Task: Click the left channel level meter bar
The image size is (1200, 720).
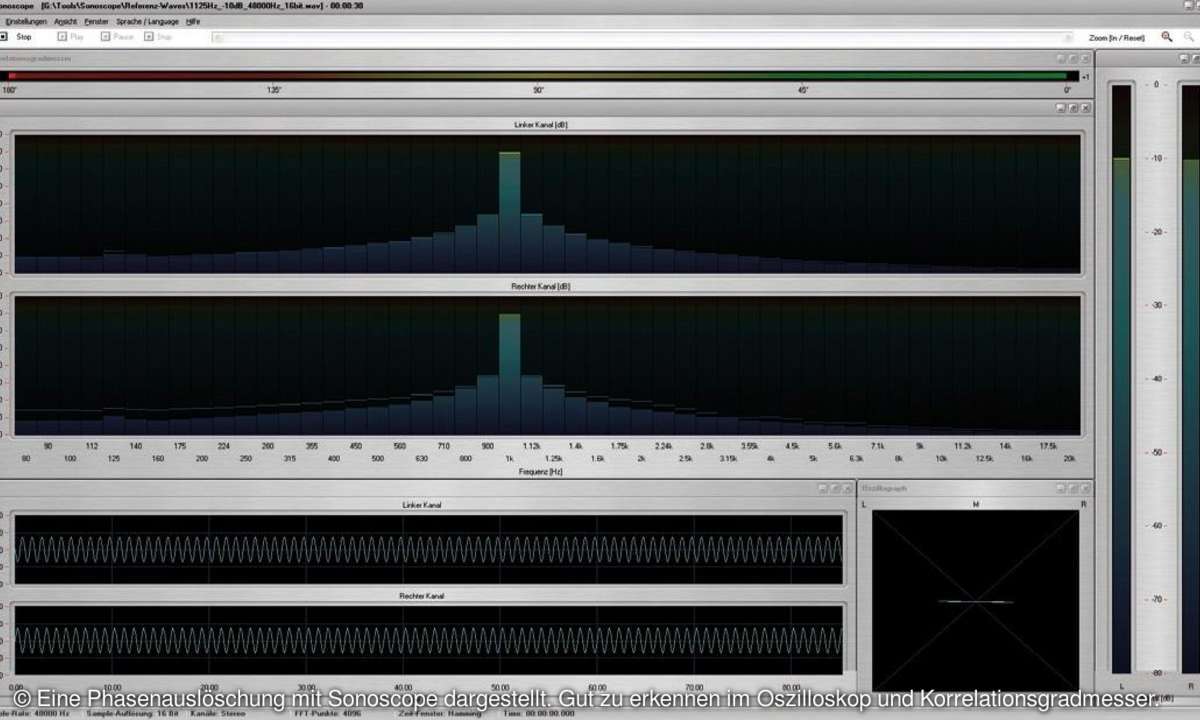Action: (x=1121, y=378)
